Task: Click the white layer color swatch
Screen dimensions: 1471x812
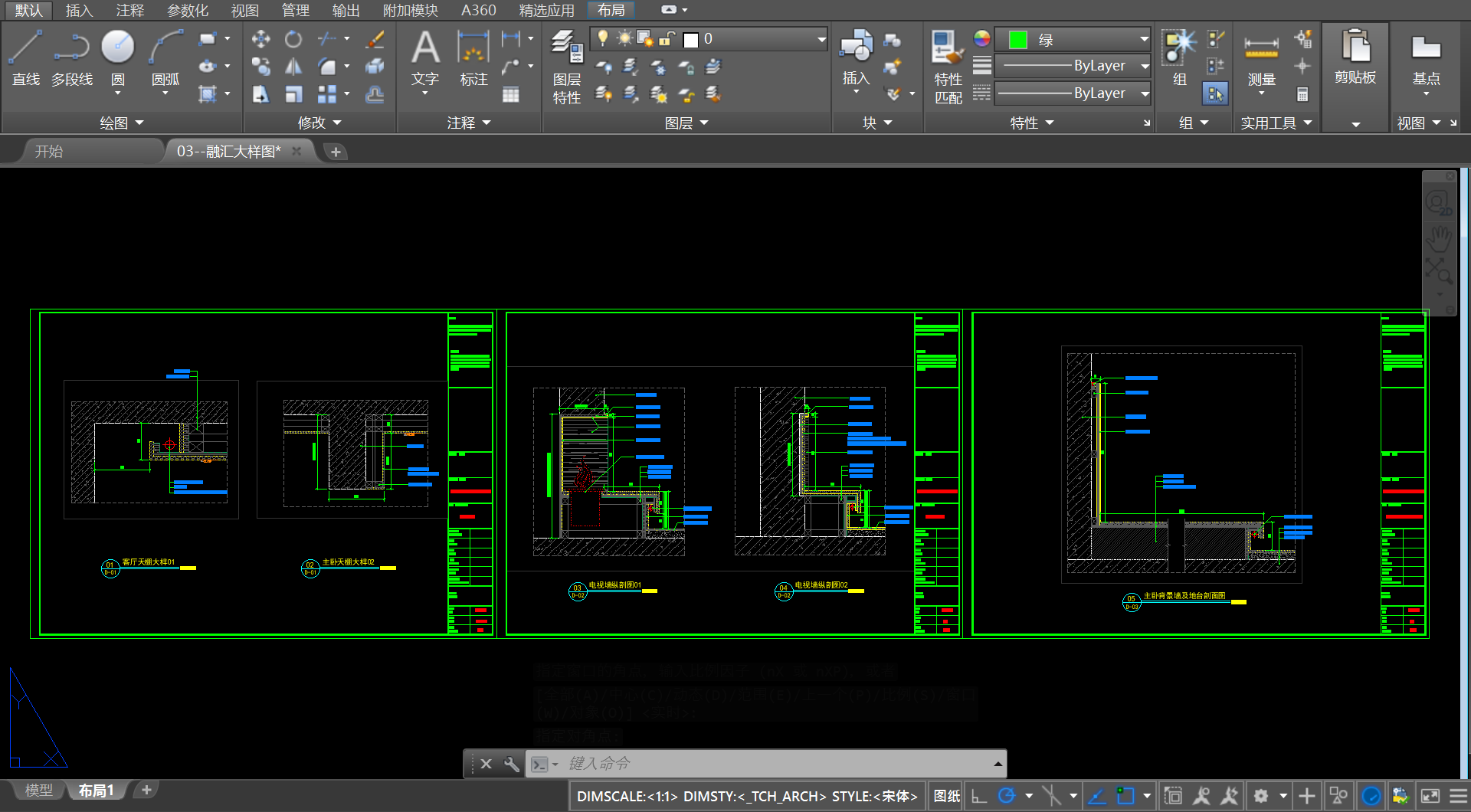Action: pos(690,39)
